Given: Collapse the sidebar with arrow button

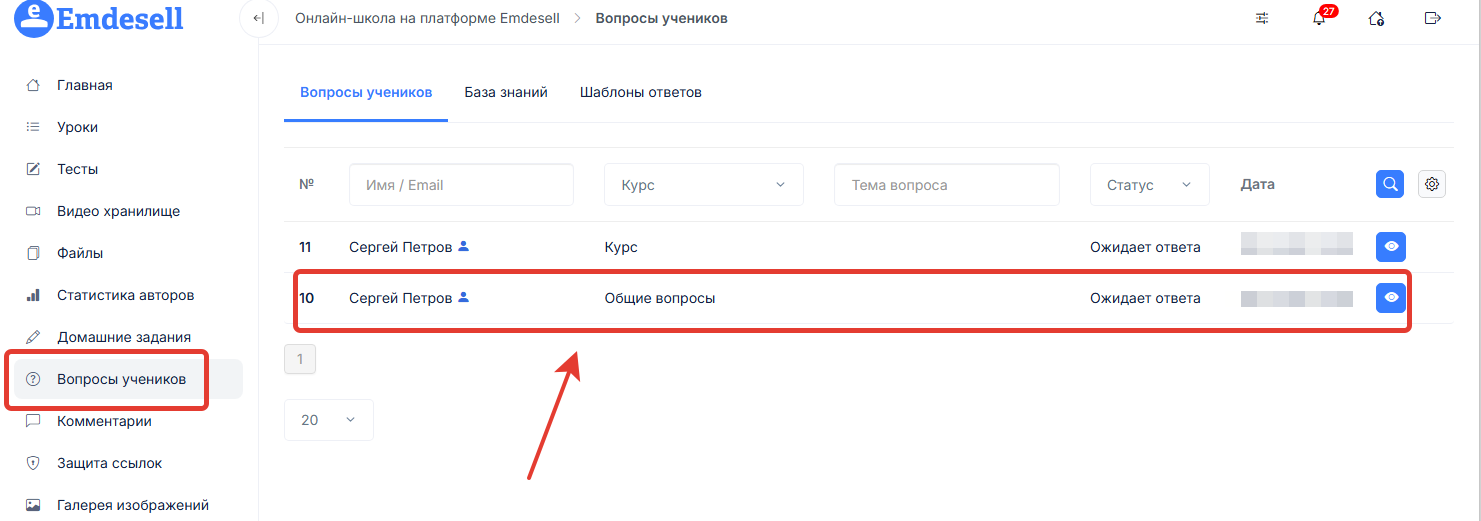Looking at the screenshot, I should coord(258,19).
